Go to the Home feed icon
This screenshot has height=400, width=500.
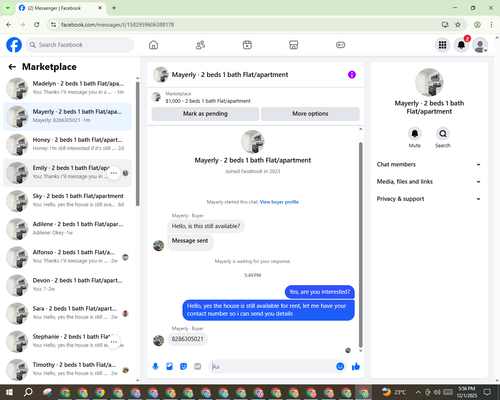click(153, 45)
